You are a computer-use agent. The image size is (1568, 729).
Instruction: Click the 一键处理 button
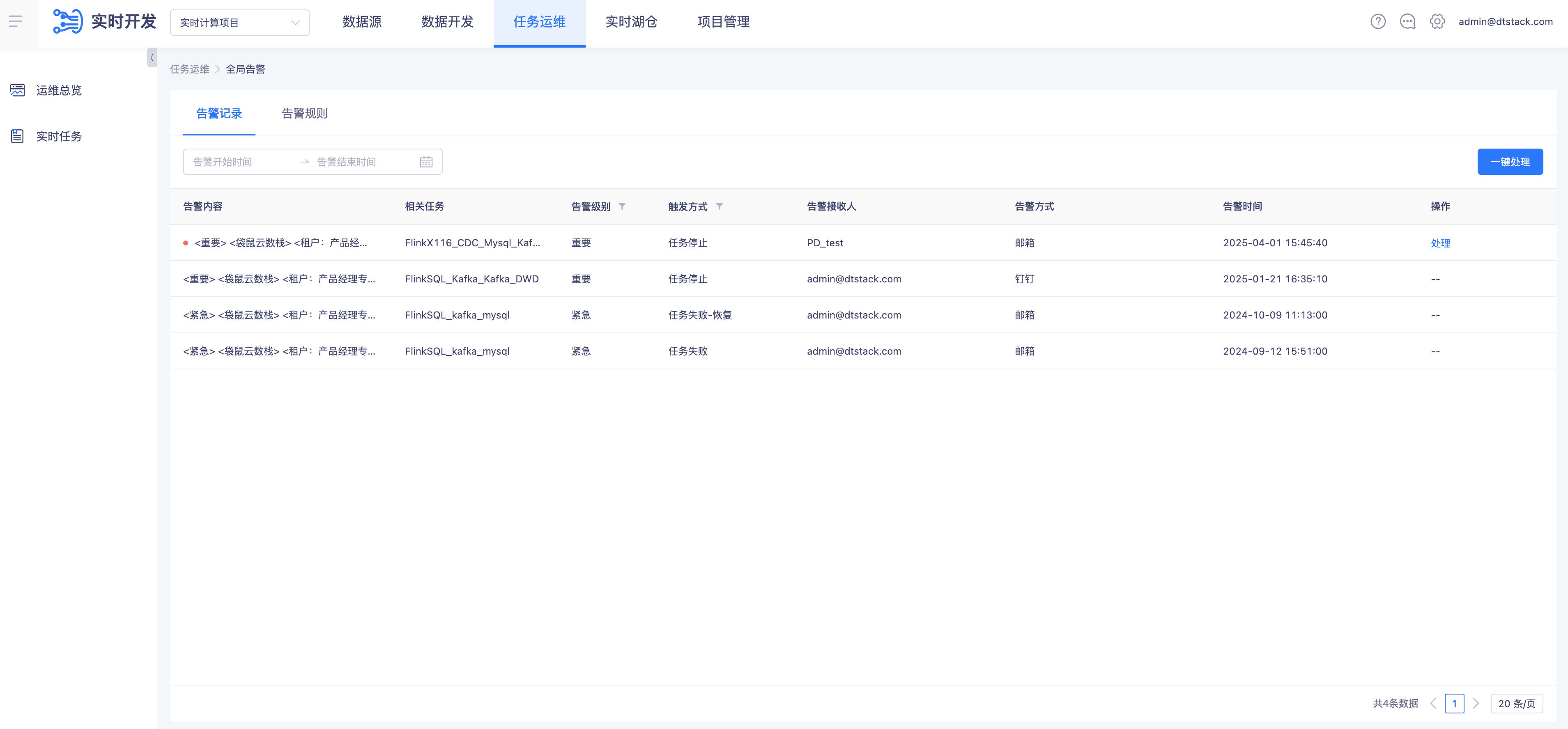1510,162
